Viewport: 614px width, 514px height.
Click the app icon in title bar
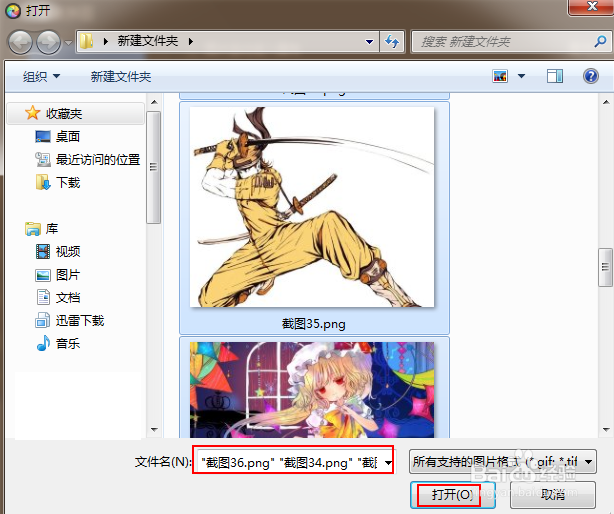click(x=13, y=11)
